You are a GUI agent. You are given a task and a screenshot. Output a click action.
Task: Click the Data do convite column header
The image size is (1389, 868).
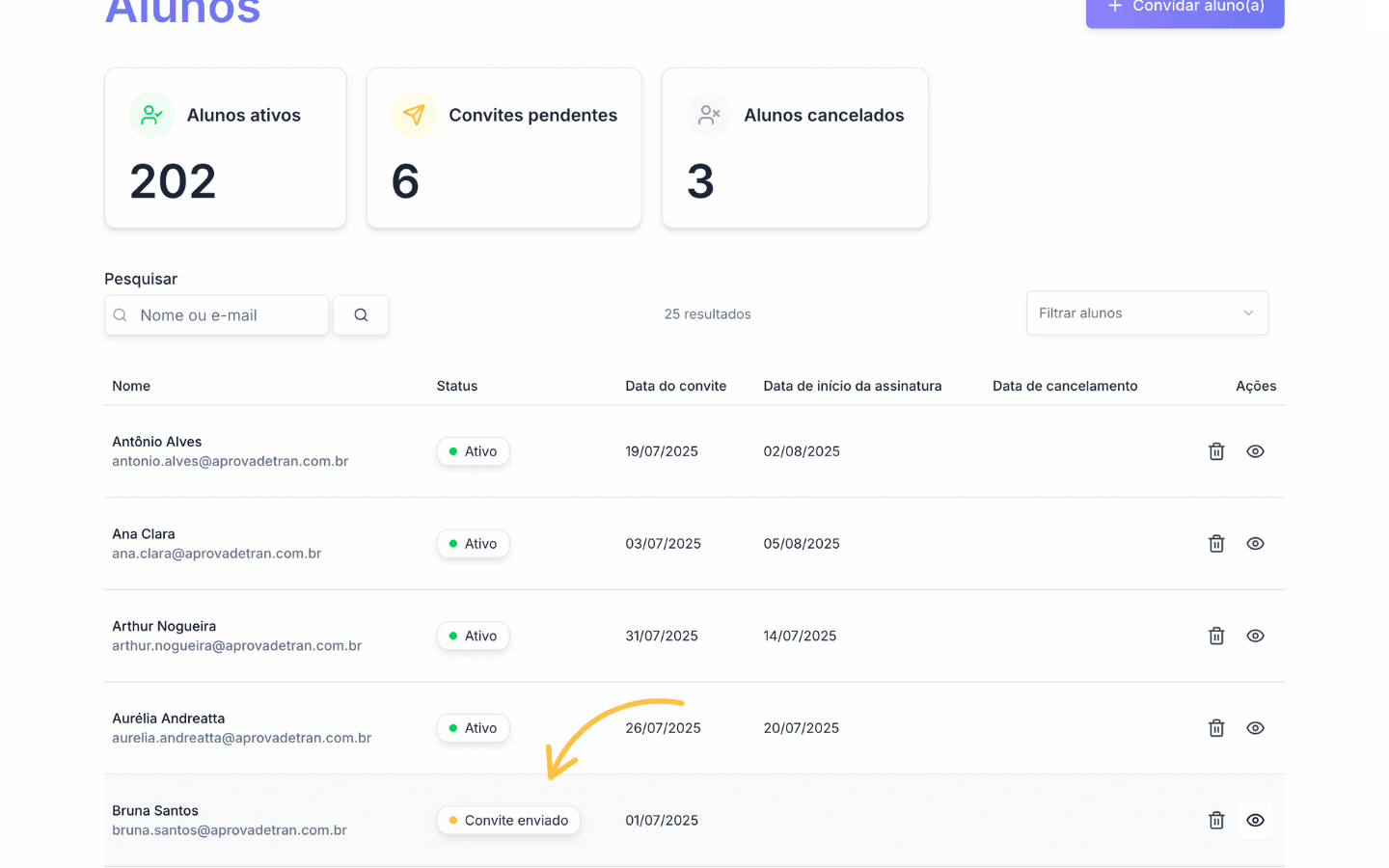(676, 386)
